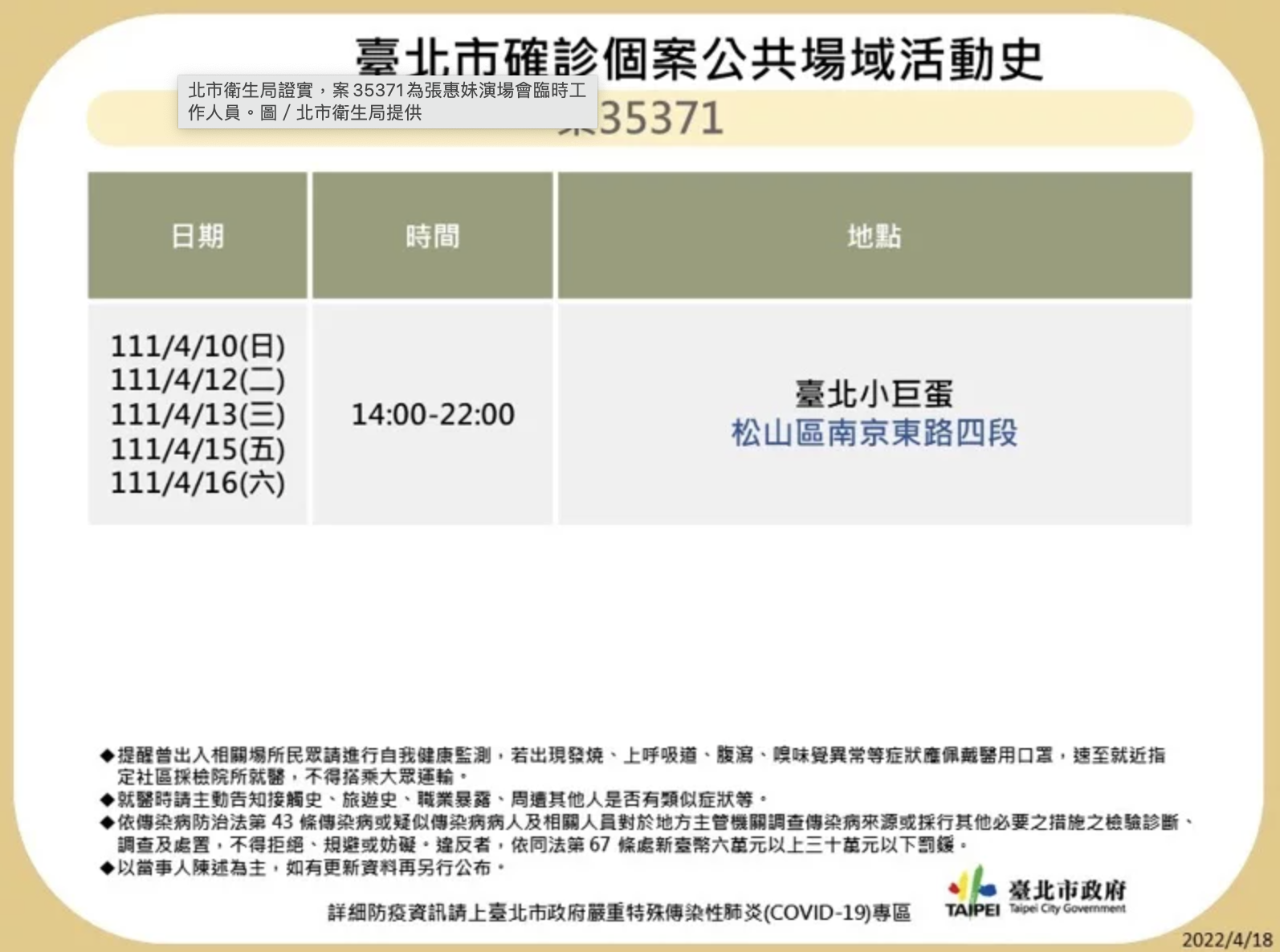Click the tooltip caption about 案35371

[x=387, y=101]
